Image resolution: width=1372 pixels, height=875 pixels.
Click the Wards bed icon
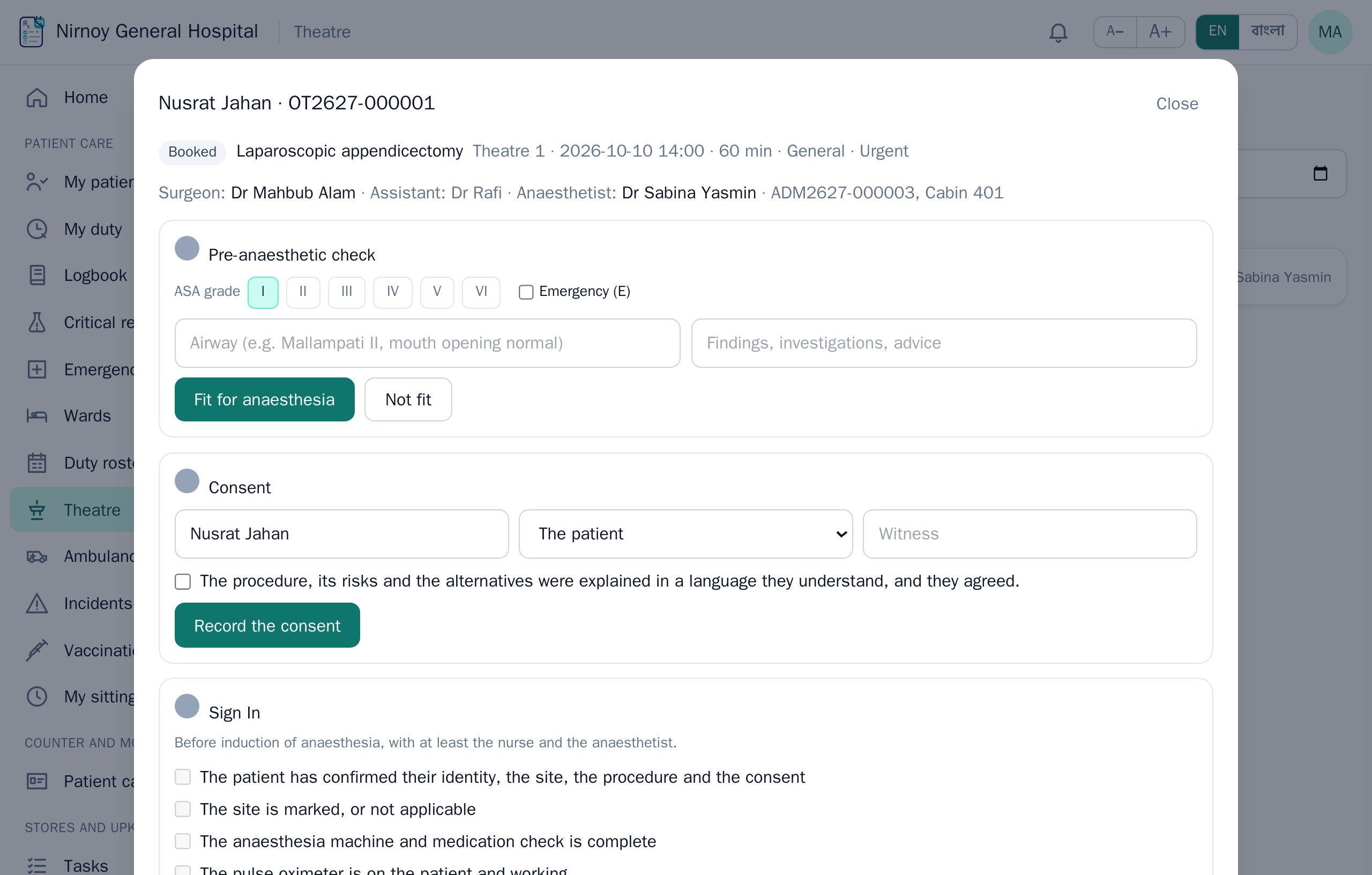pos(37,416)
